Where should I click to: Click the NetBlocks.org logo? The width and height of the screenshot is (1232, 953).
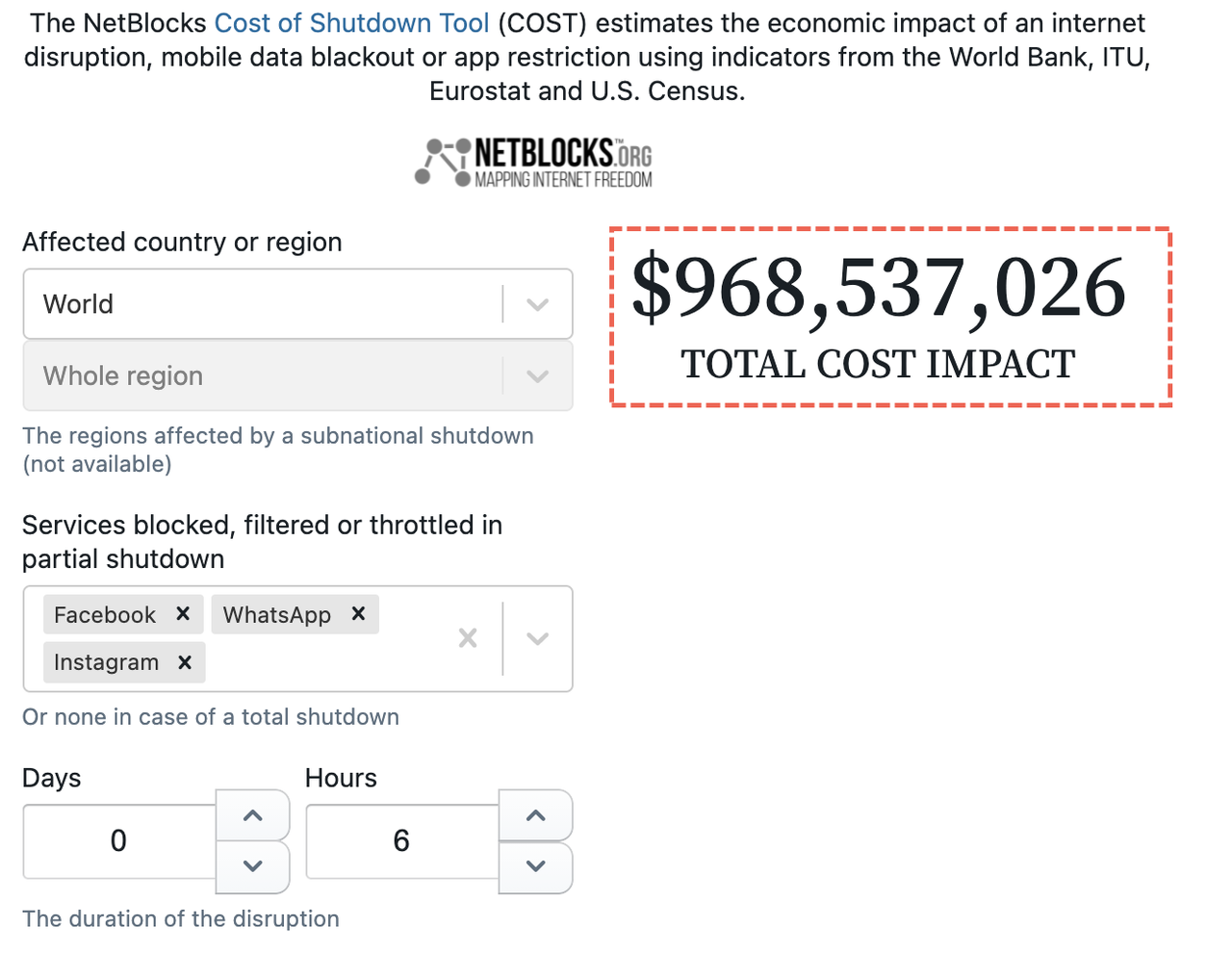[534, 163]
